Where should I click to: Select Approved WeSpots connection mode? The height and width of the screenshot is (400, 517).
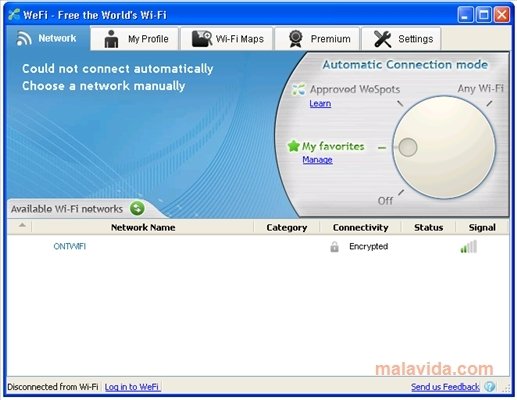coord(355,89)
